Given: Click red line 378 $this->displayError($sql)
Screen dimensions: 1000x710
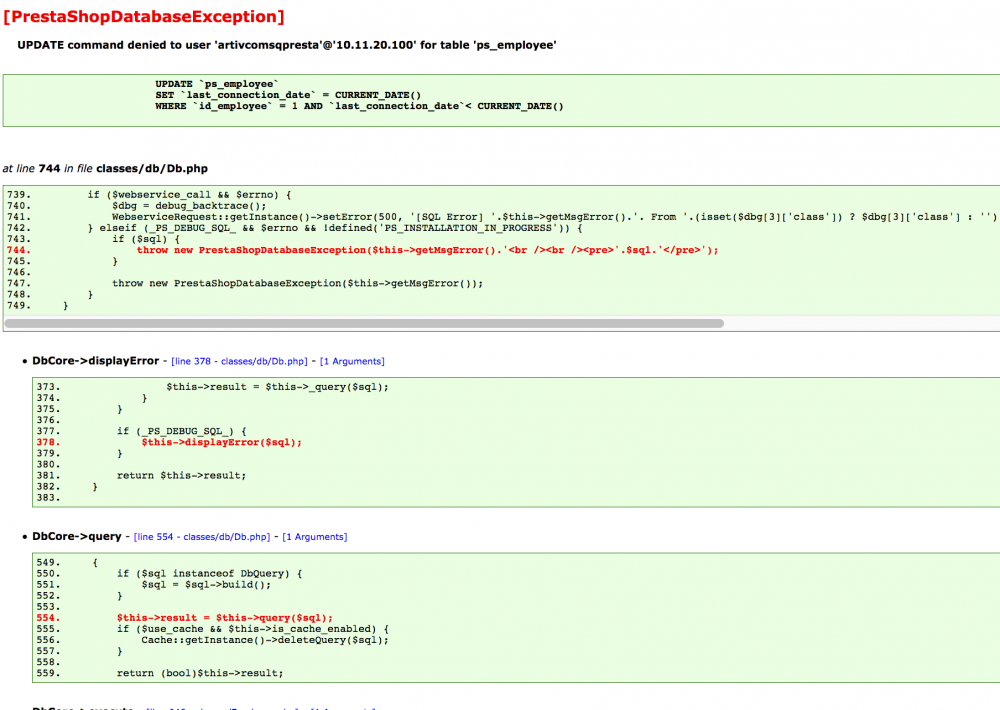Looking at the screenshot, I should click(221, 442).
